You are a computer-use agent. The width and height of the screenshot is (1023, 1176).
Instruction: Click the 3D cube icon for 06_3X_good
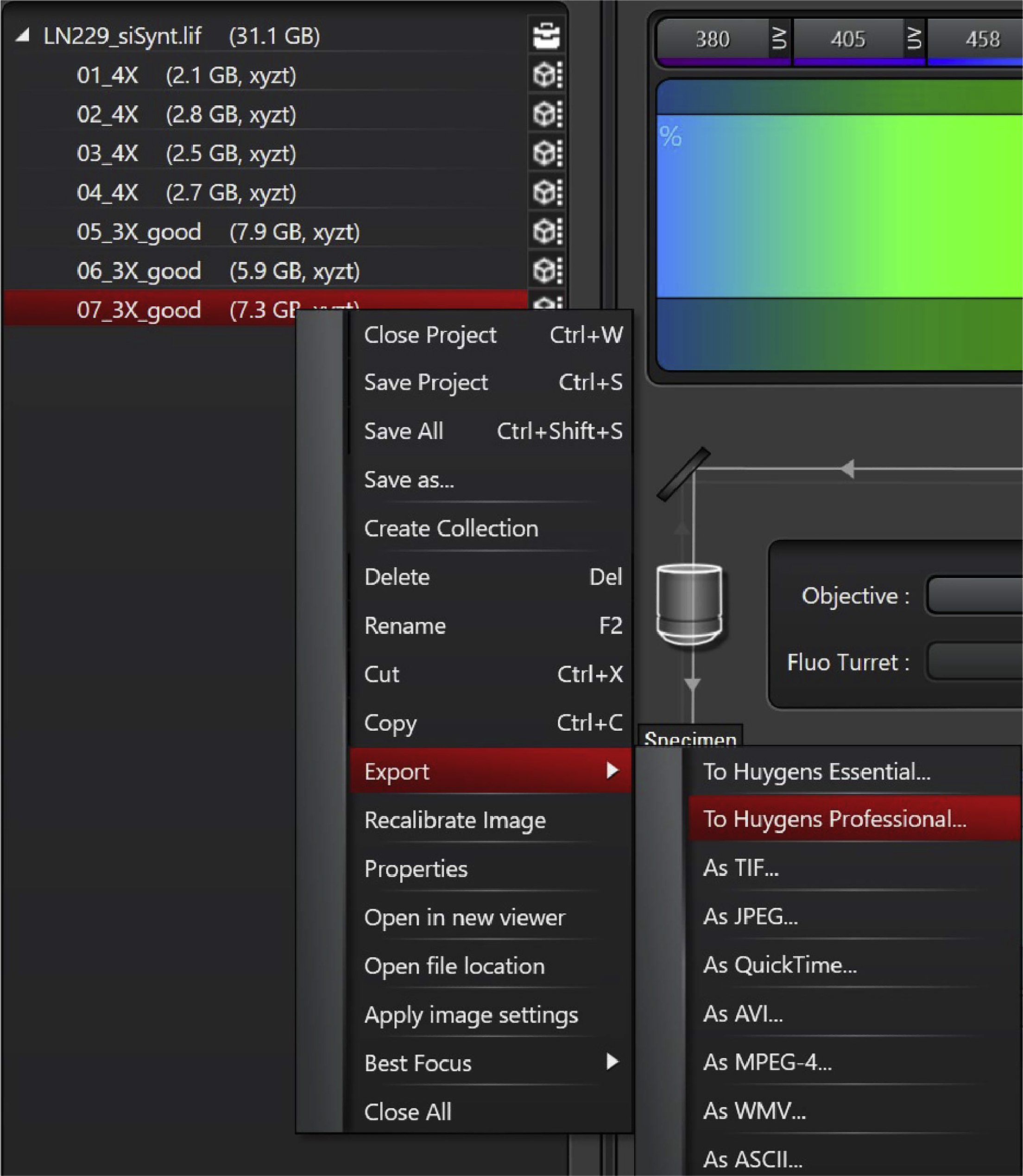546,270
